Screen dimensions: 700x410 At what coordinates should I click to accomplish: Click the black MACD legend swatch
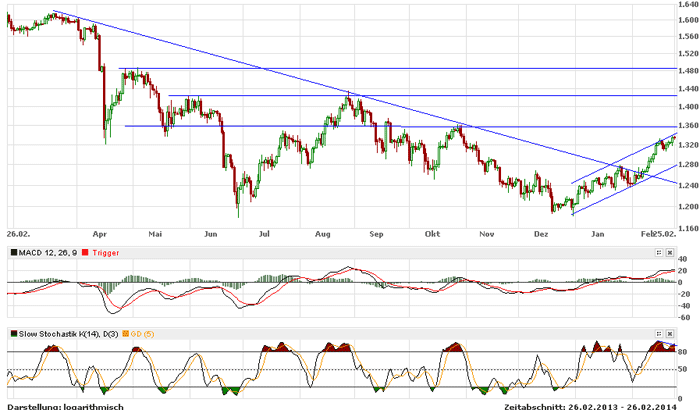(12, 254)
